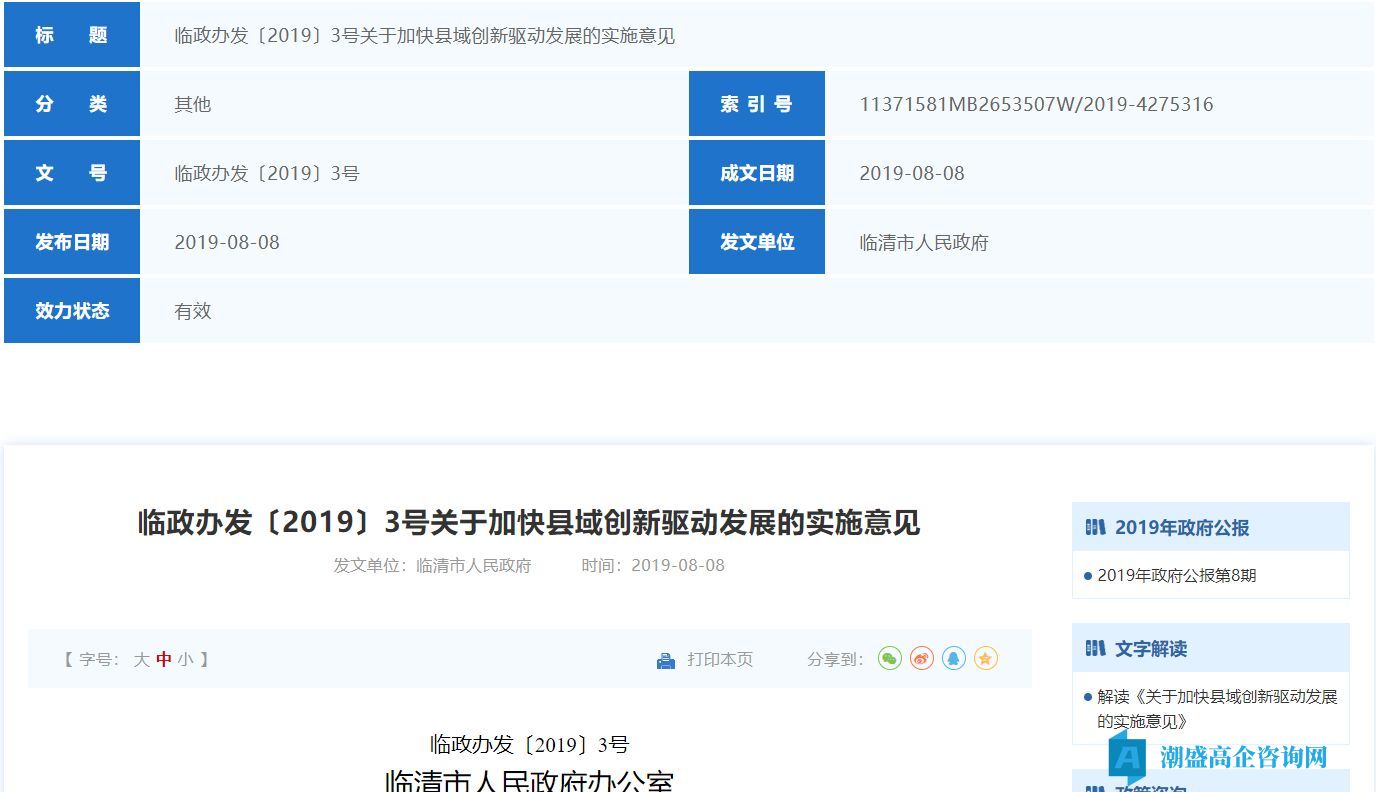
Task: Click the 发文单位 label cell in table
Action: coord(757,242)
